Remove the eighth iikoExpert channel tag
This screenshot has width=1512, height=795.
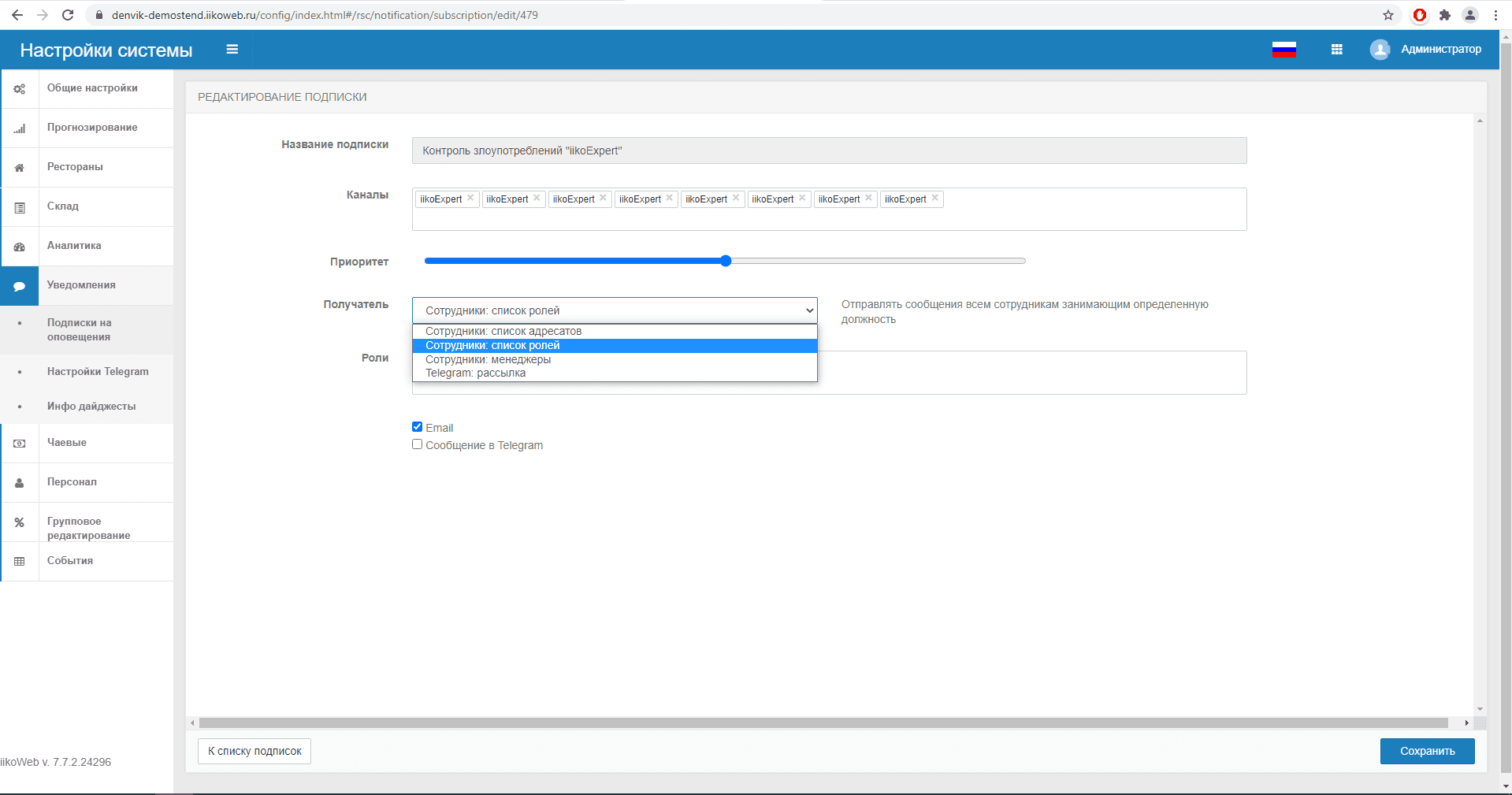coord(934,198)
